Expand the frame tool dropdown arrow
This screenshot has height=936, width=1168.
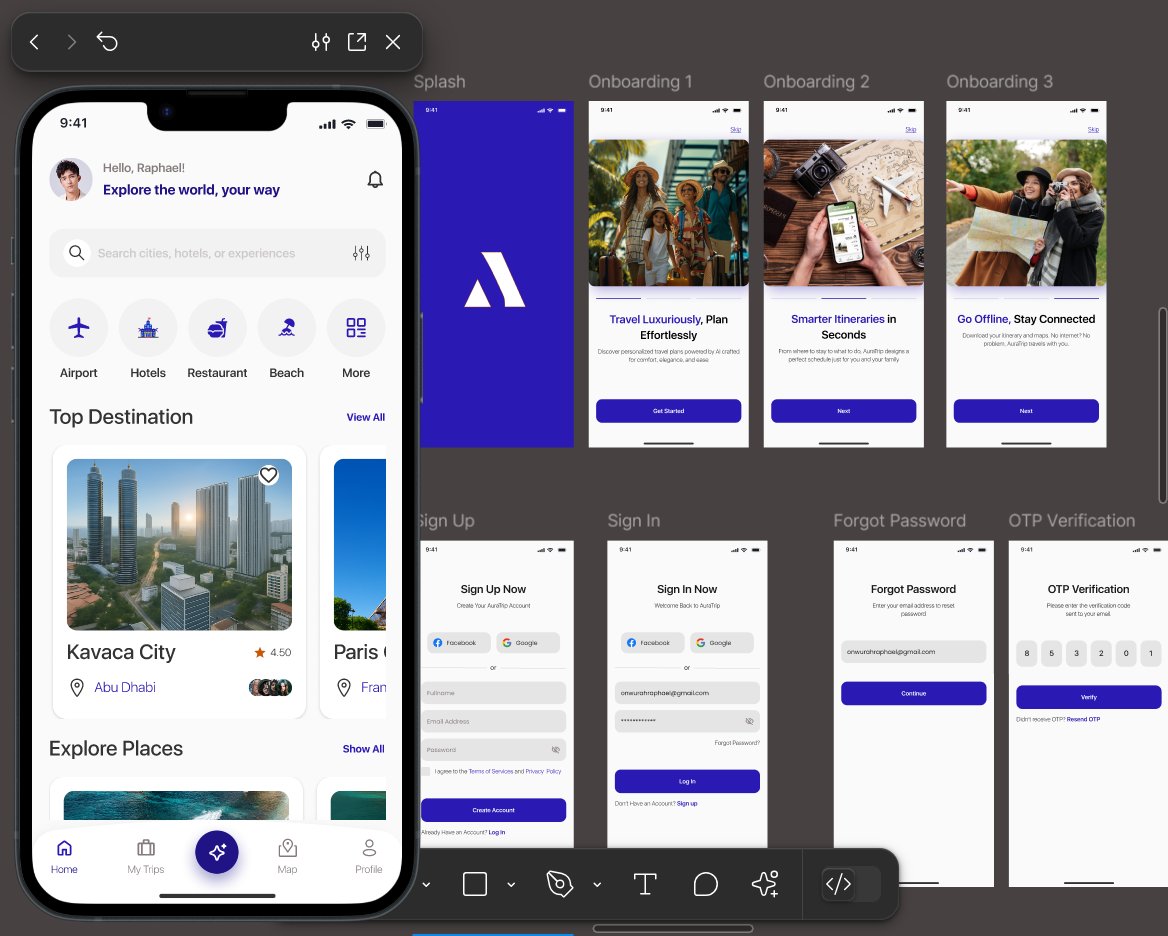coord(427,885)
